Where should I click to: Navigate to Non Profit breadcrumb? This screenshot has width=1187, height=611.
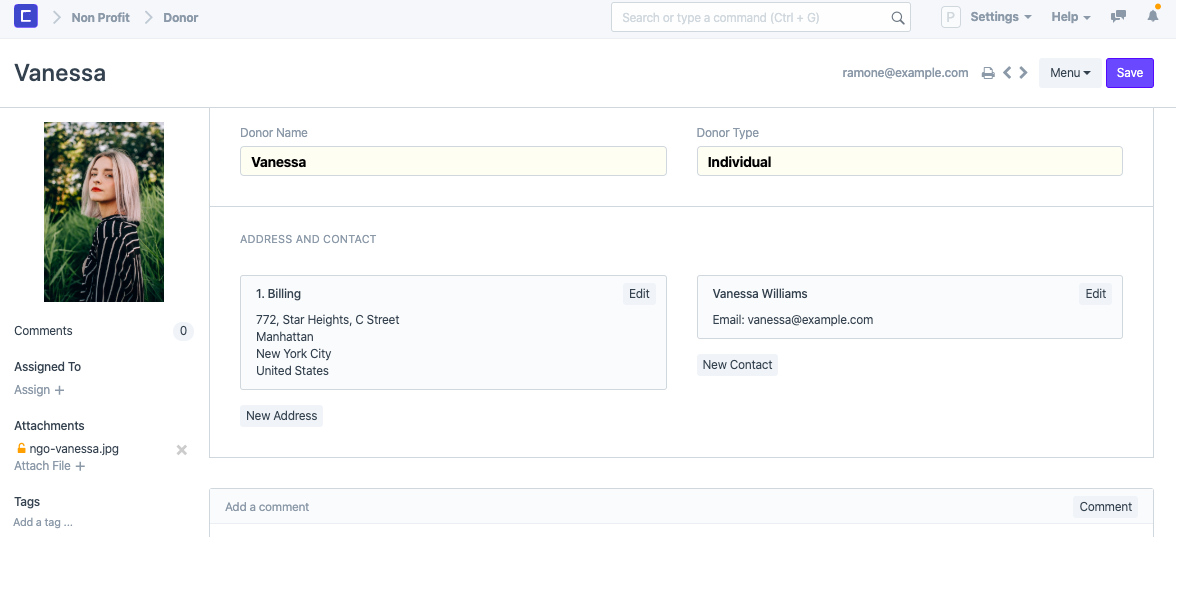pos(101,17)
